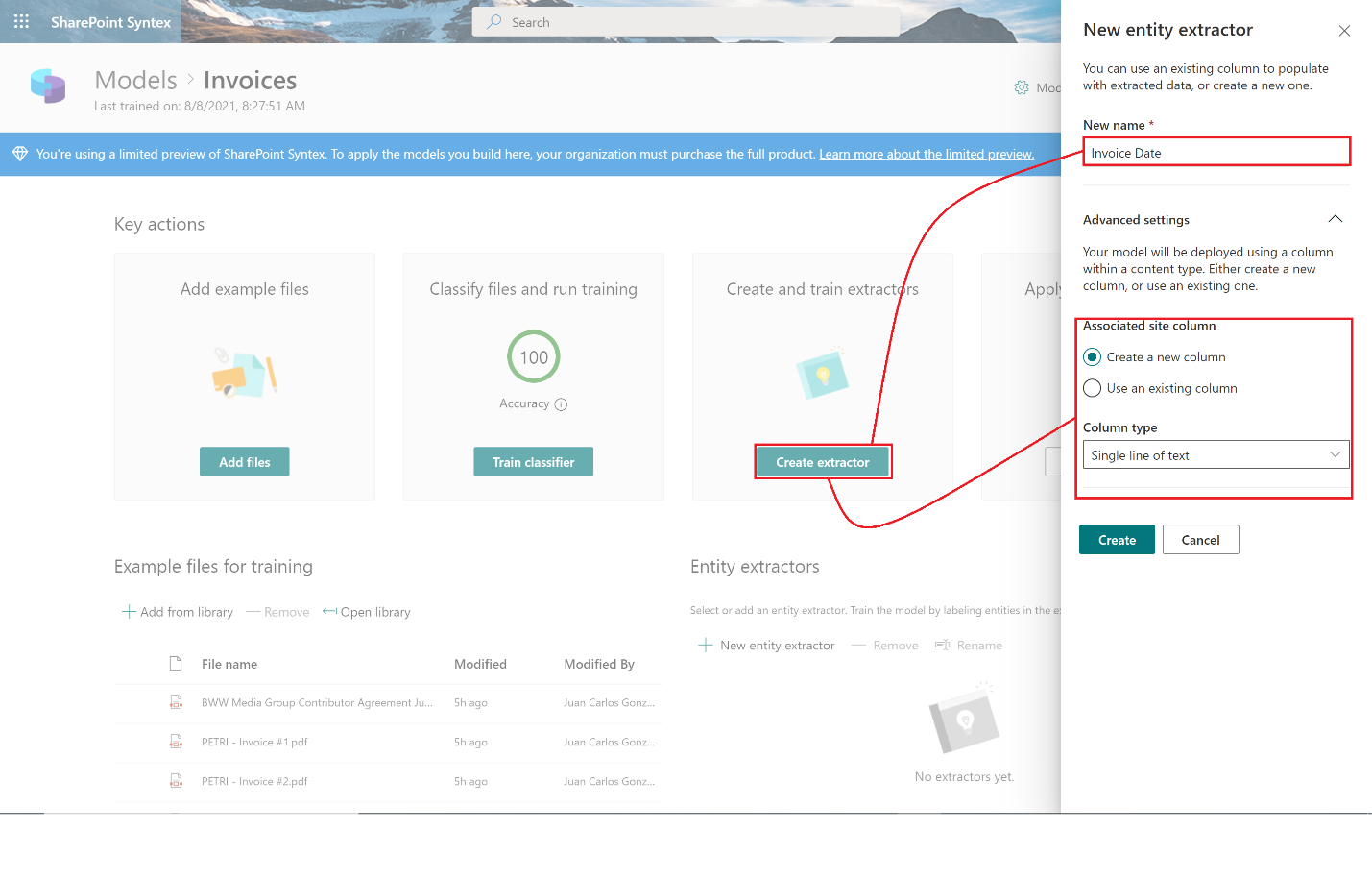Screen dimensions: 1372x879
Task: Click the Accuracy info icon
Action: point(561,404)
